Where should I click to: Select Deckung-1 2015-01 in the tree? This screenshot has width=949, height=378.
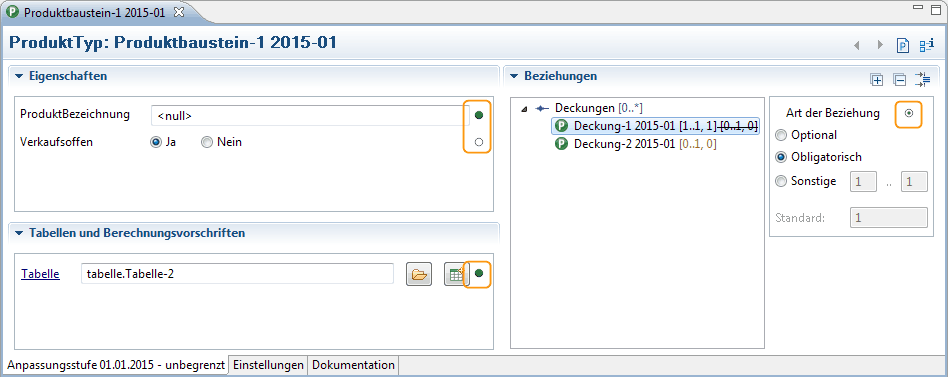[656, 126]
